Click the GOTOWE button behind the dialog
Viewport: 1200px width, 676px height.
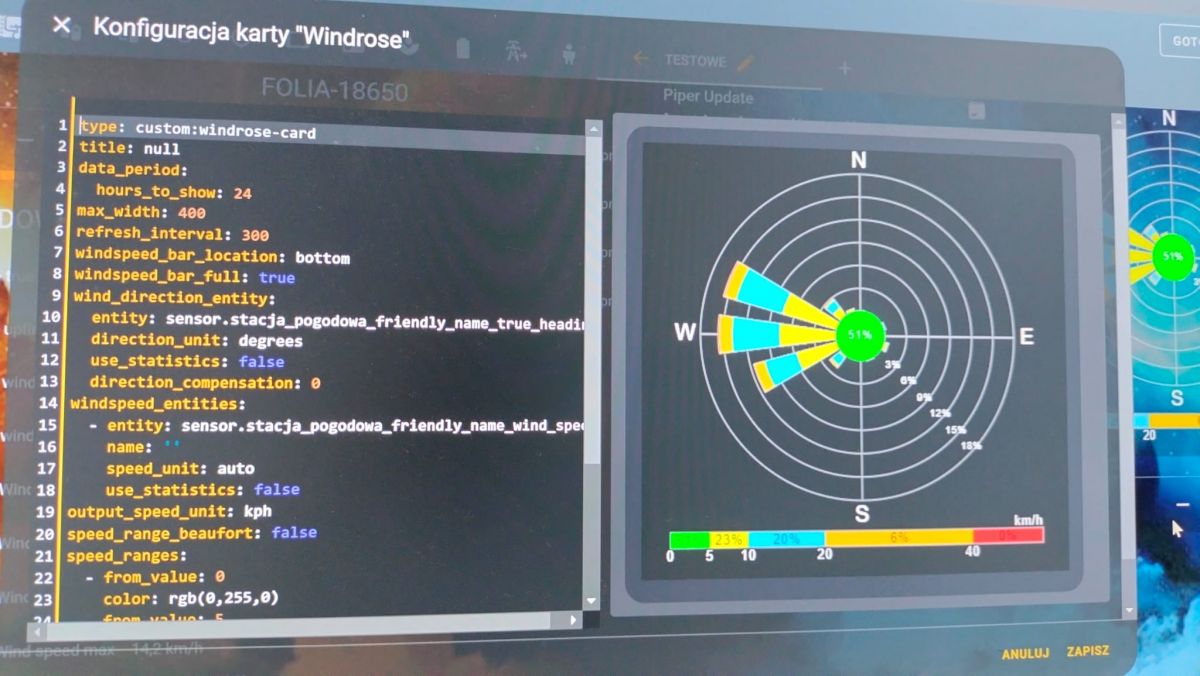coord(1184,41)
